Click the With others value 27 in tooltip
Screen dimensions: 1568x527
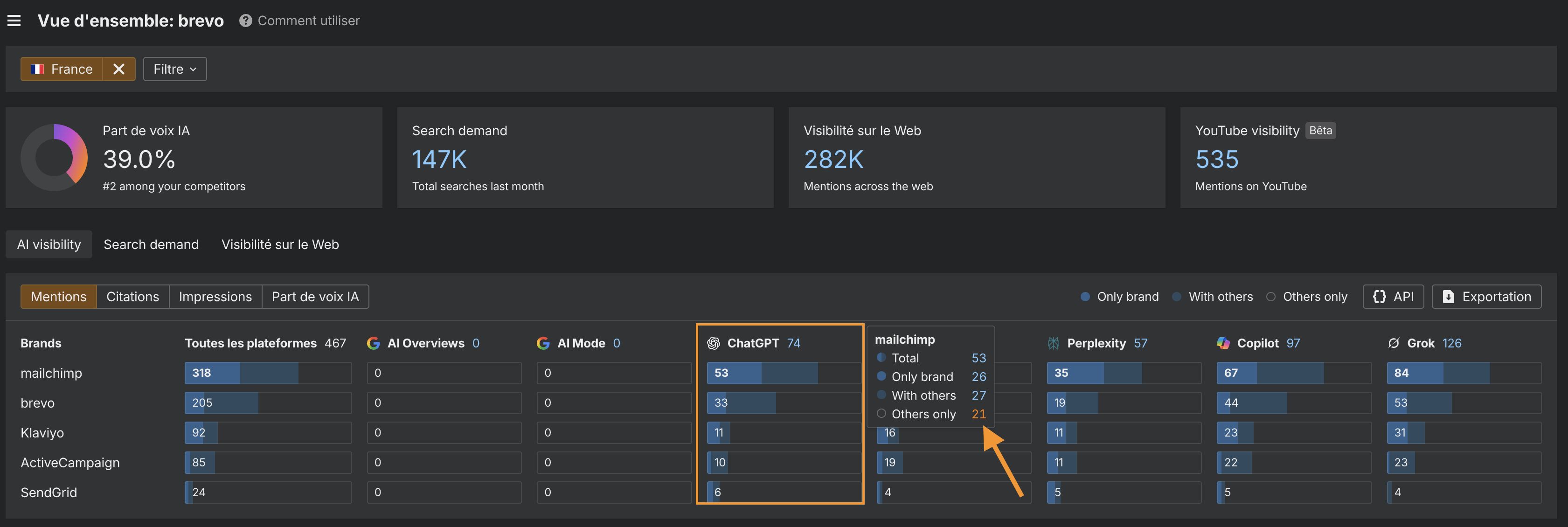pyautogui.click(x=978, y=395)
